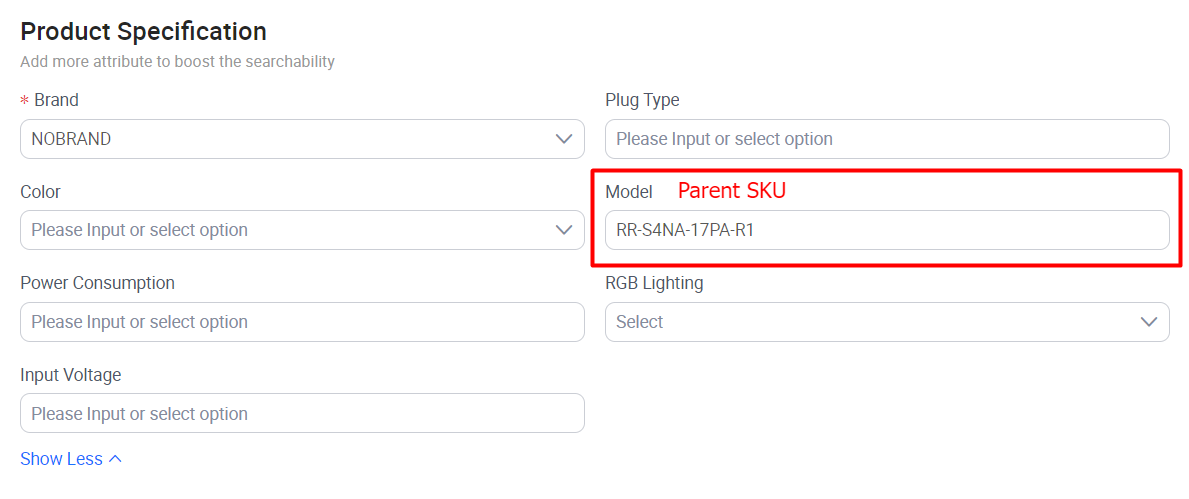
Task: Focus the Plug Type input field
Action: pyautogui.click(x=886, y=139)
